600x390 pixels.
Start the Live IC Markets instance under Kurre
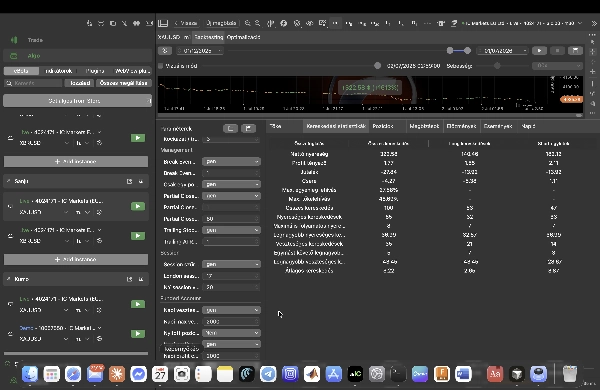point(138,304)
